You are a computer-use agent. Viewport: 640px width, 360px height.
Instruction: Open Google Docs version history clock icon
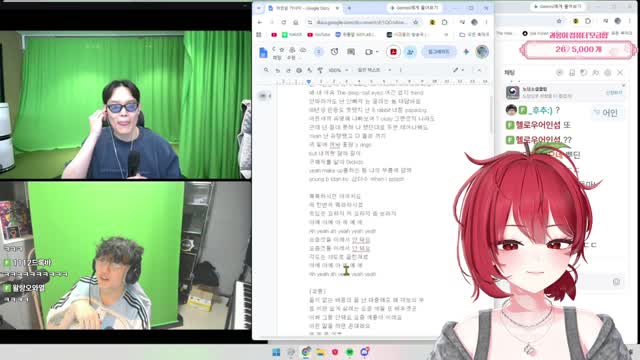point(334,52)
